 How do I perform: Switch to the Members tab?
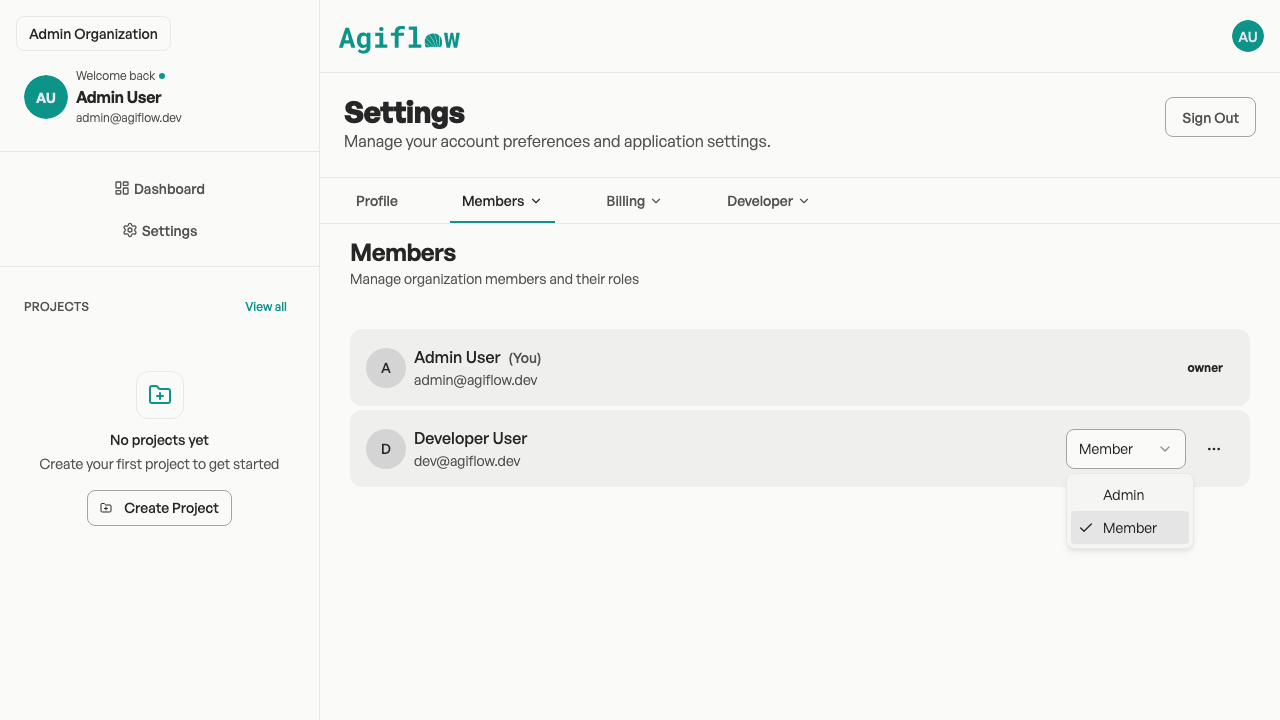[x=502, y=201]
